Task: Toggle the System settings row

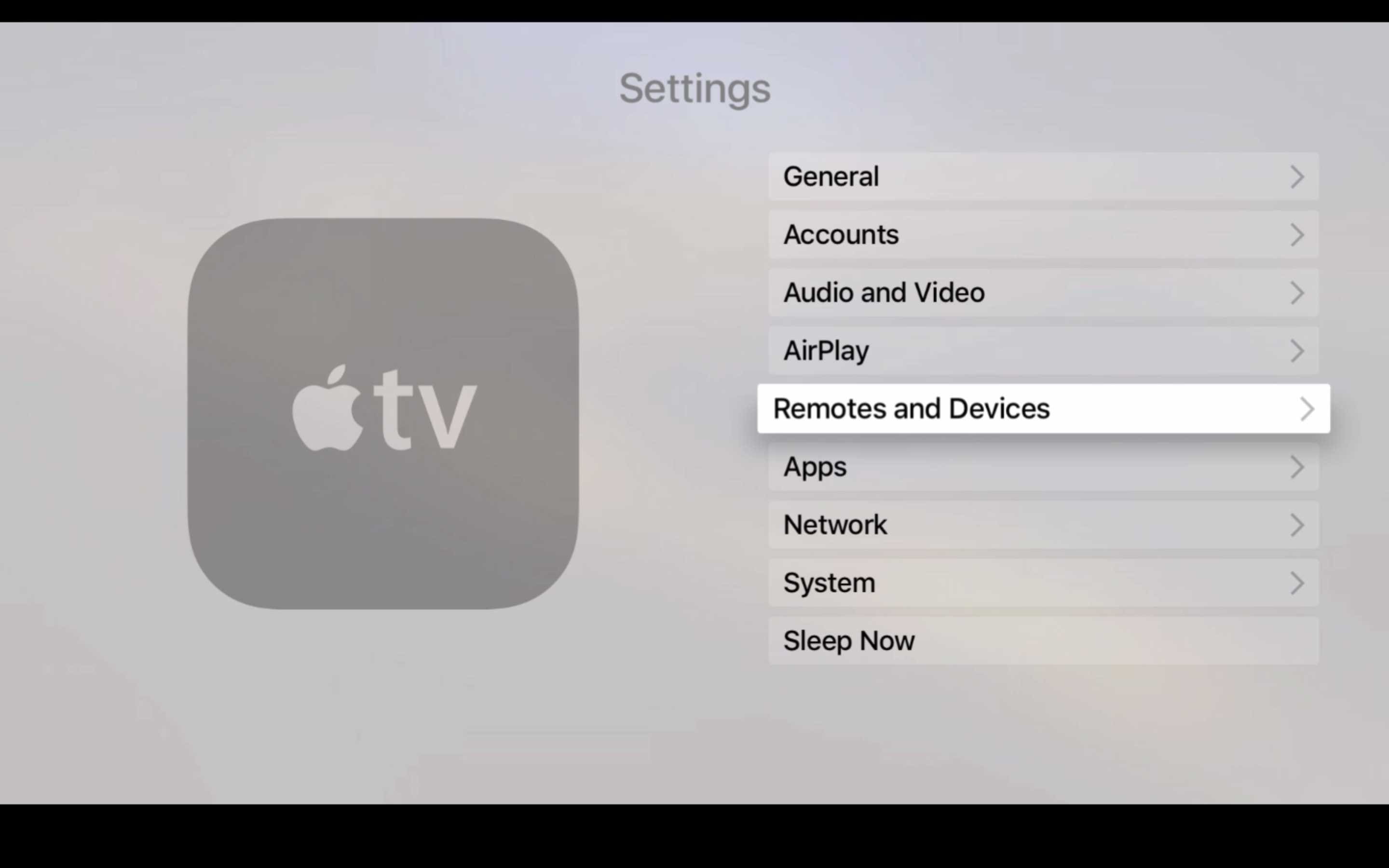Action: pyautogui.click(x=1044, y=582)
